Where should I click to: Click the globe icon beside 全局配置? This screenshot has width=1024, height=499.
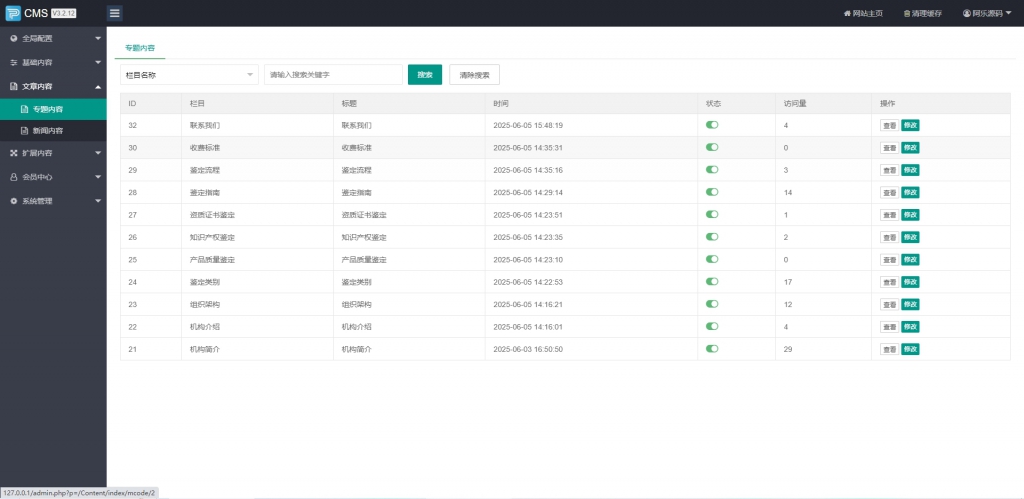14,39
